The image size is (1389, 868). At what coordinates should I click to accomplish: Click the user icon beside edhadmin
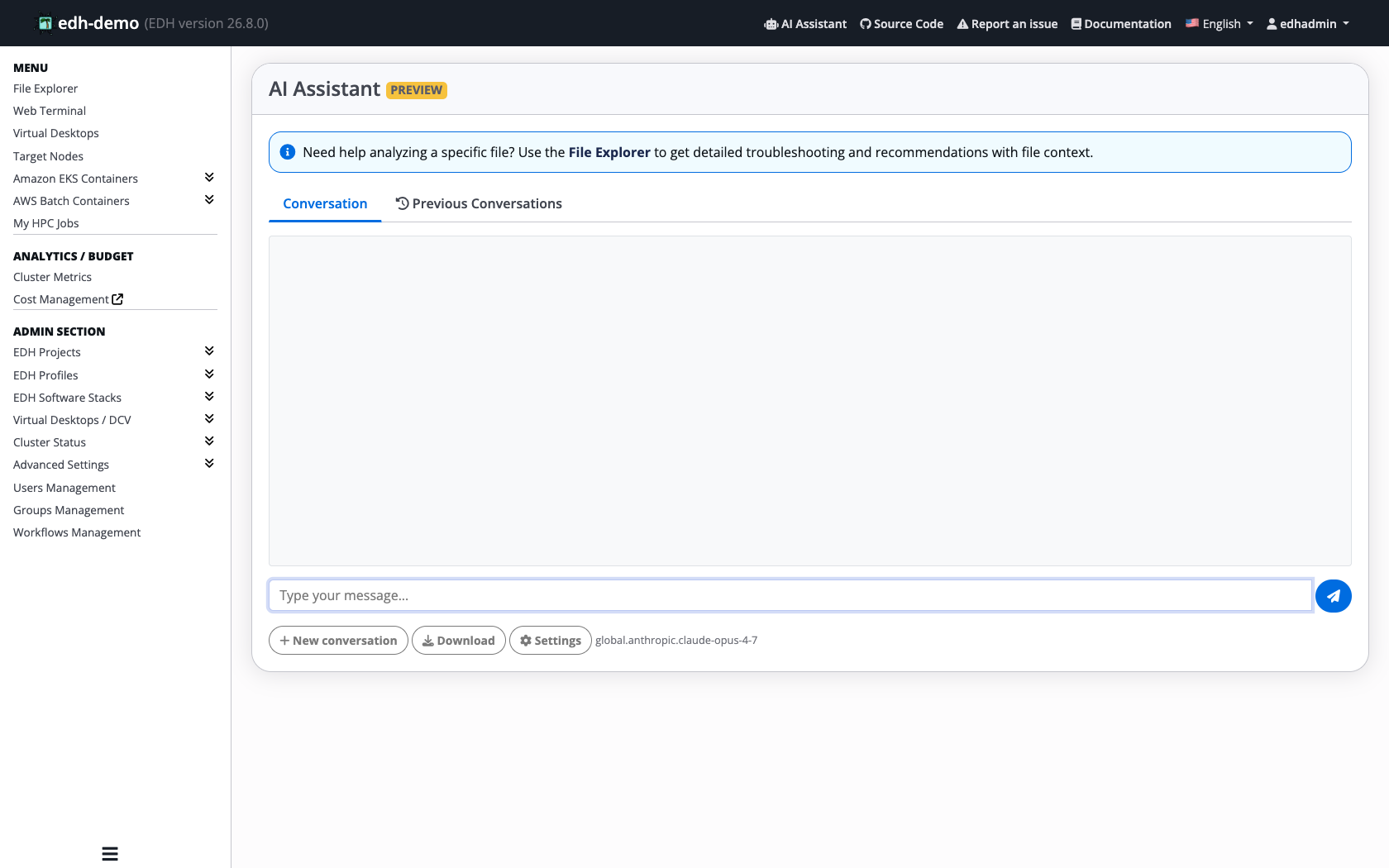coord(1272,24)
